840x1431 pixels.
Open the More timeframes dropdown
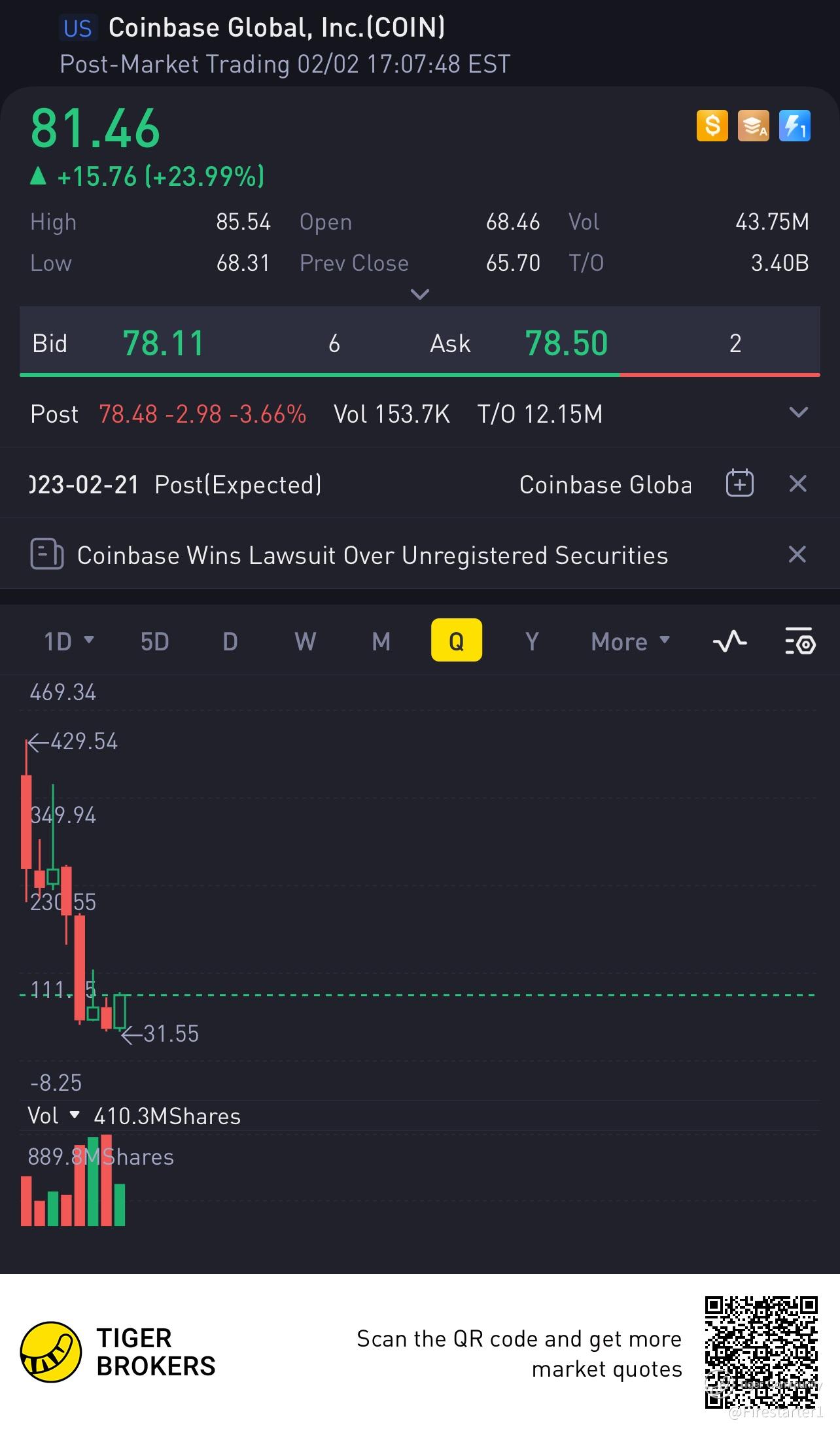coord(630,641)
